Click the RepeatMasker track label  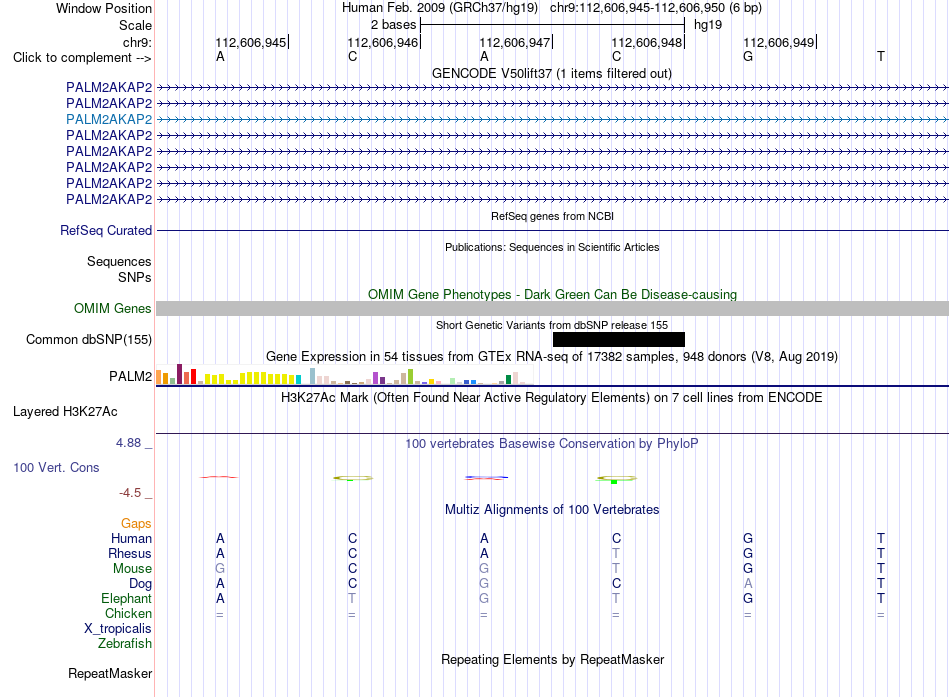110,673
